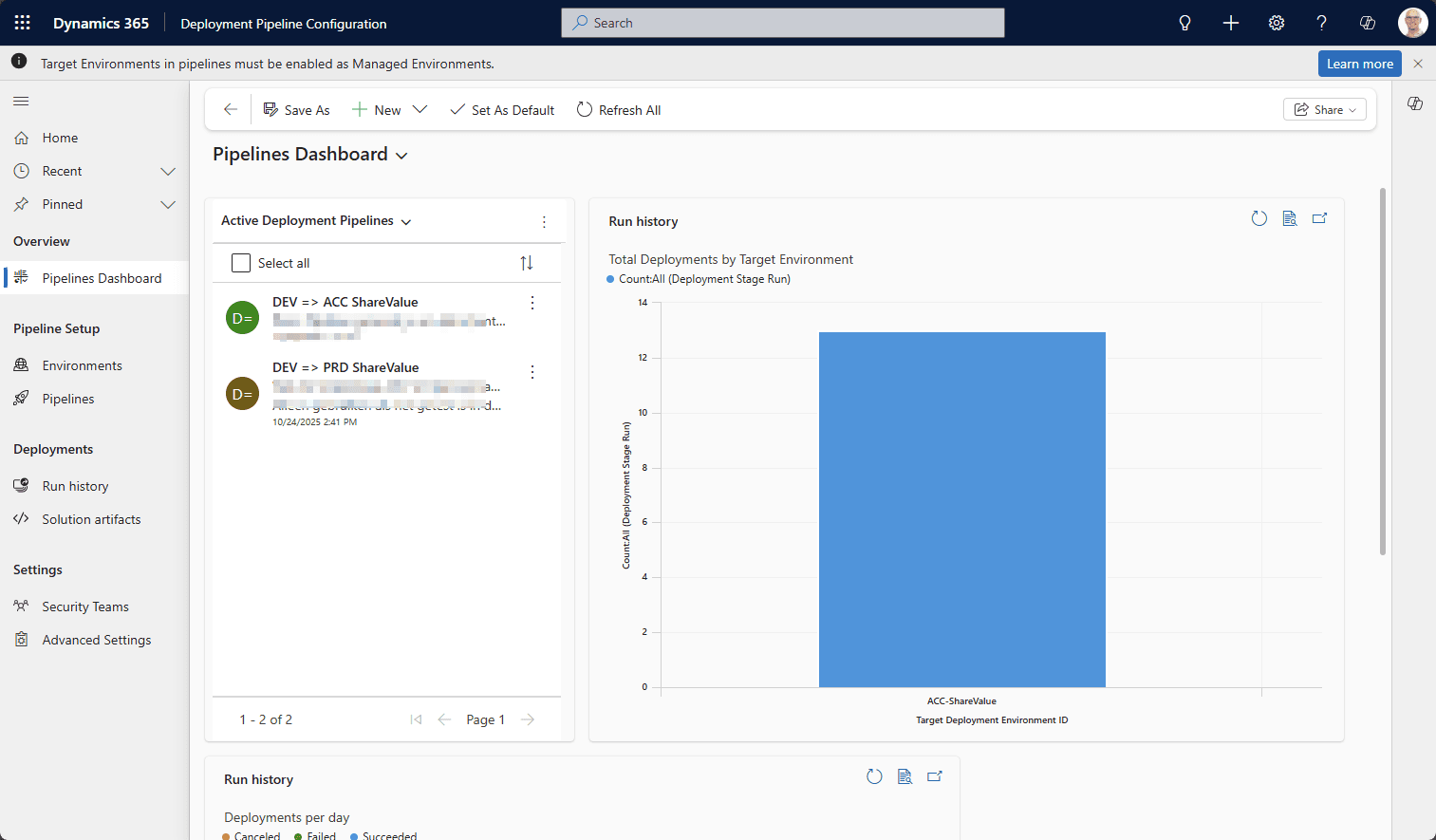The height and width of the screenshot is (840, 1436).
Task: Open the user profile avatar
Action: (1412, 23)
